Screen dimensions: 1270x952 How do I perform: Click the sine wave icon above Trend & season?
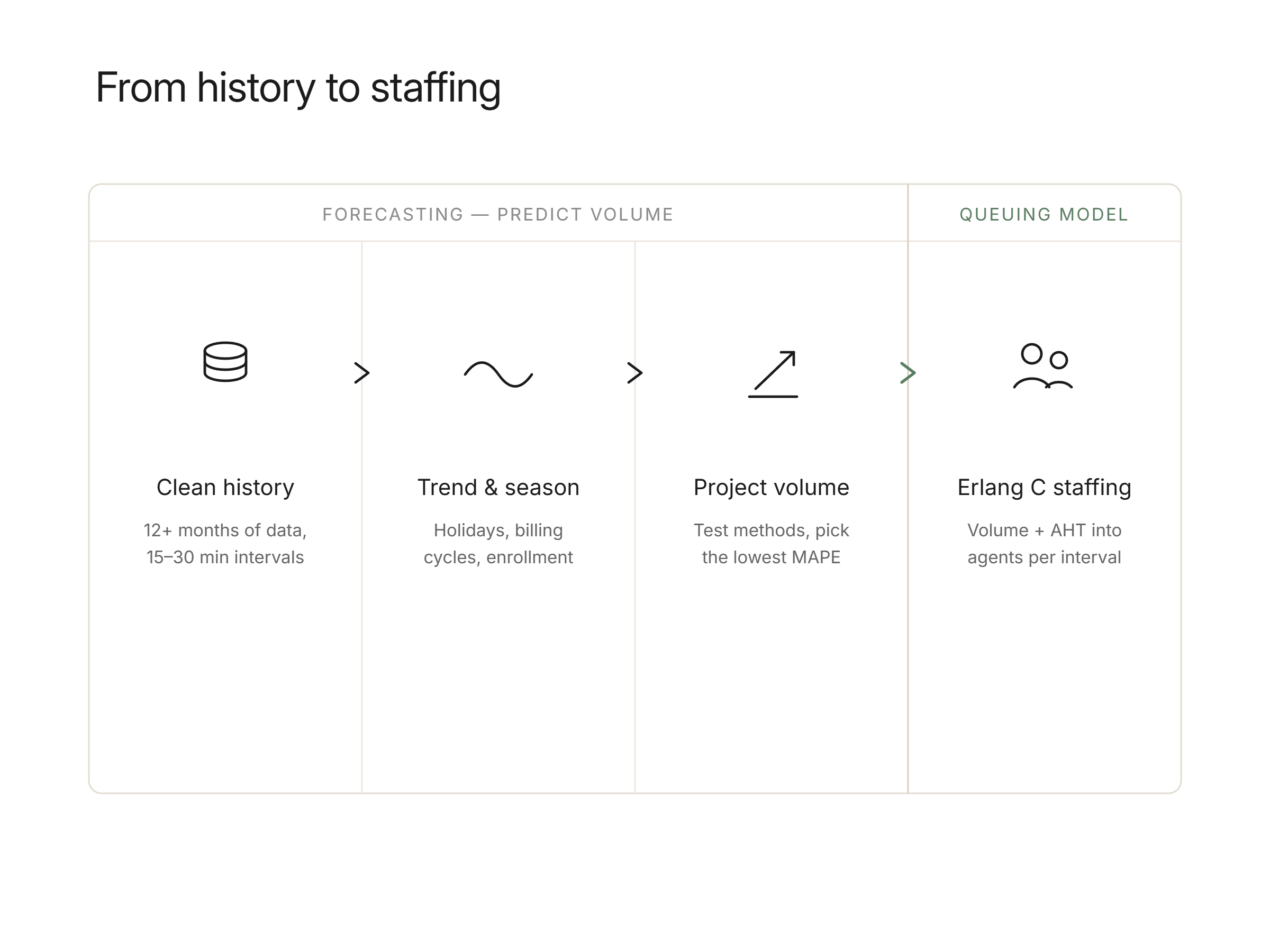(498, 374)
